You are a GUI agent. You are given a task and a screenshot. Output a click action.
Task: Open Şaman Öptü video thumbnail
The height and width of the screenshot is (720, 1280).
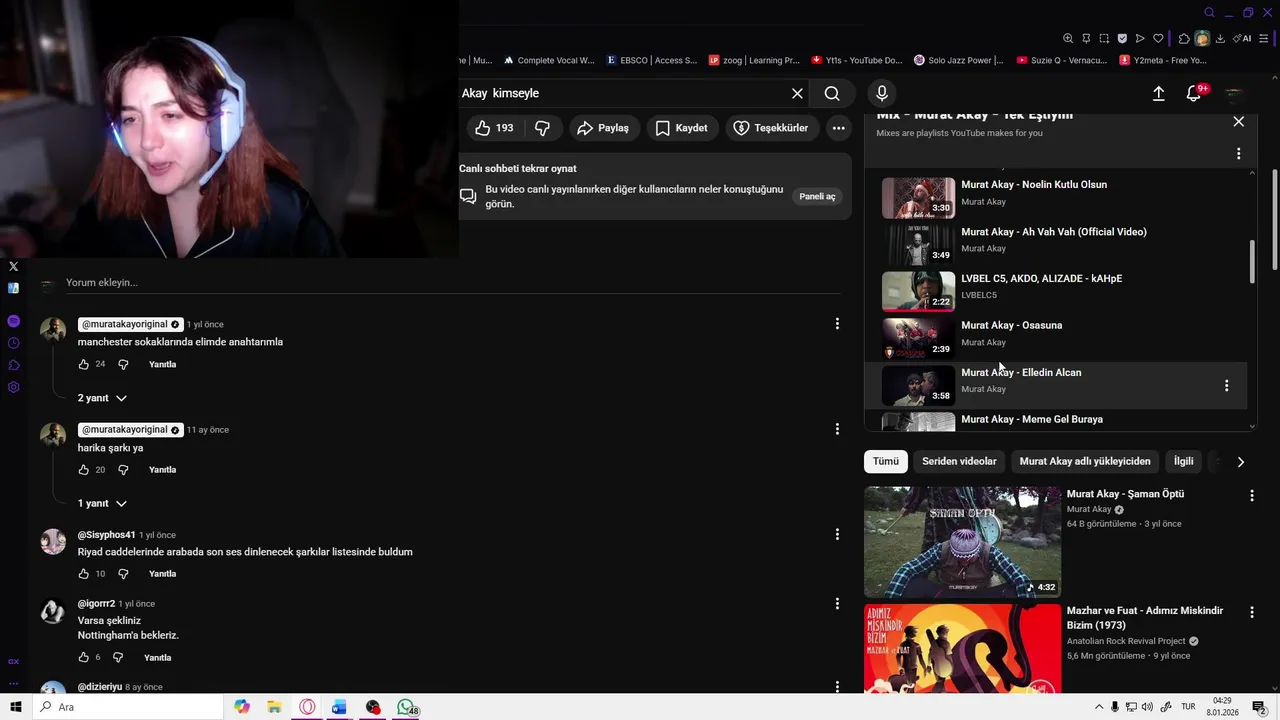(x=962, y=542)
